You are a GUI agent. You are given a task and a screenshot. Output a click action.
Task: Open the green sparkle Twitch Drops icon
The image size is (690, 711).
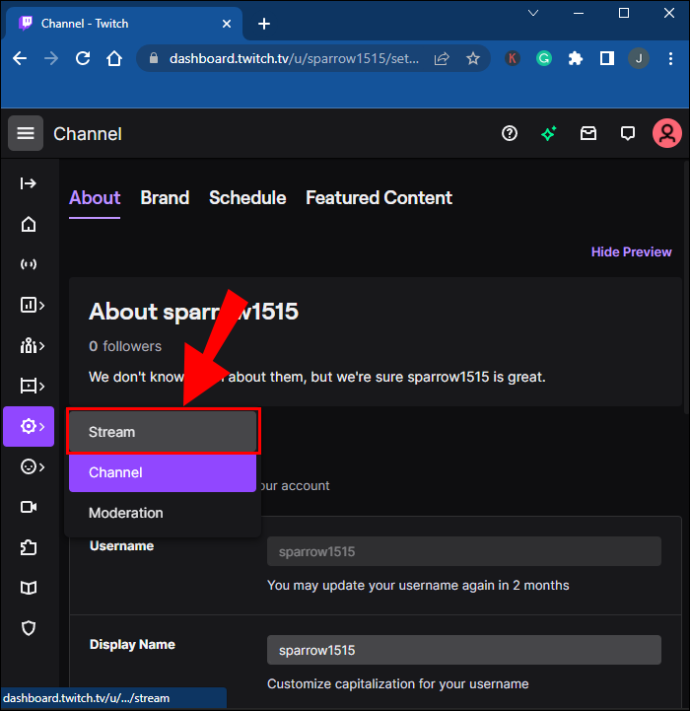tap(549, 133)
